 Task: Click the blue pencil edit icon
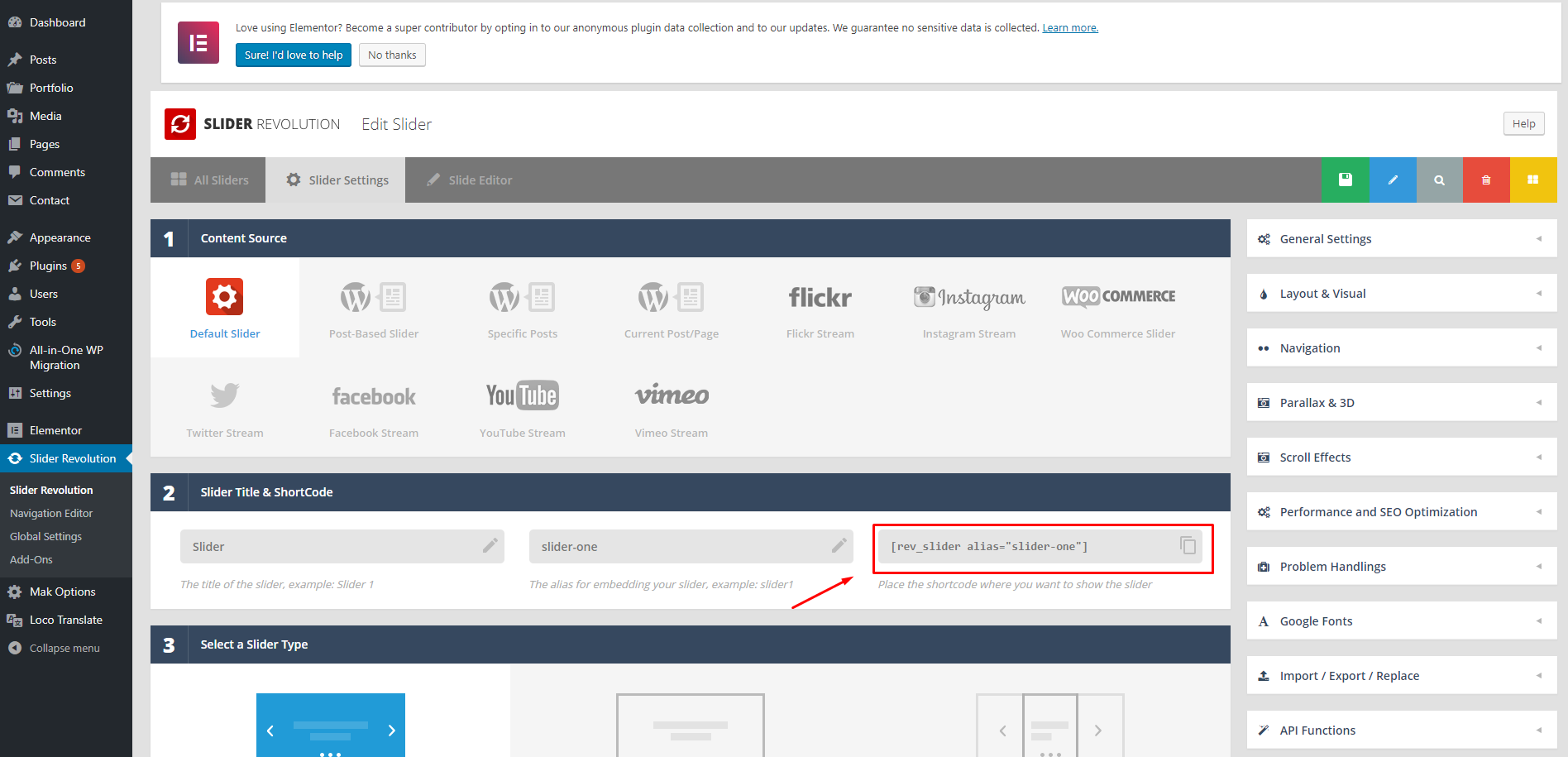tap(1393, 180)
